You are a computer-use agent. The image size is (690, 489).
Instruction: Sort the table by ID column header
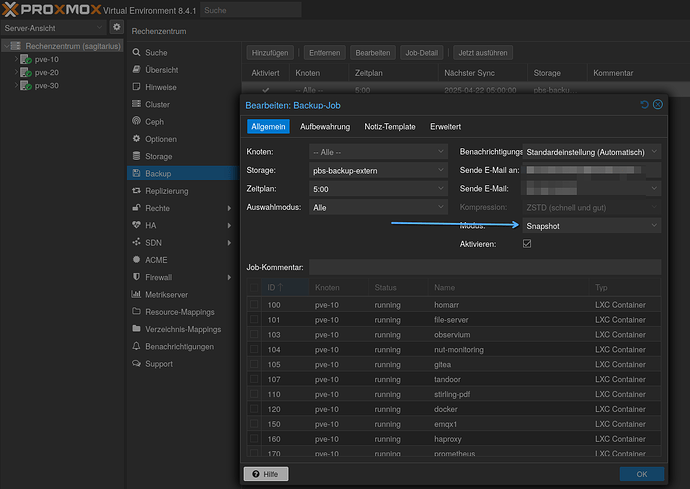[275, 287]
